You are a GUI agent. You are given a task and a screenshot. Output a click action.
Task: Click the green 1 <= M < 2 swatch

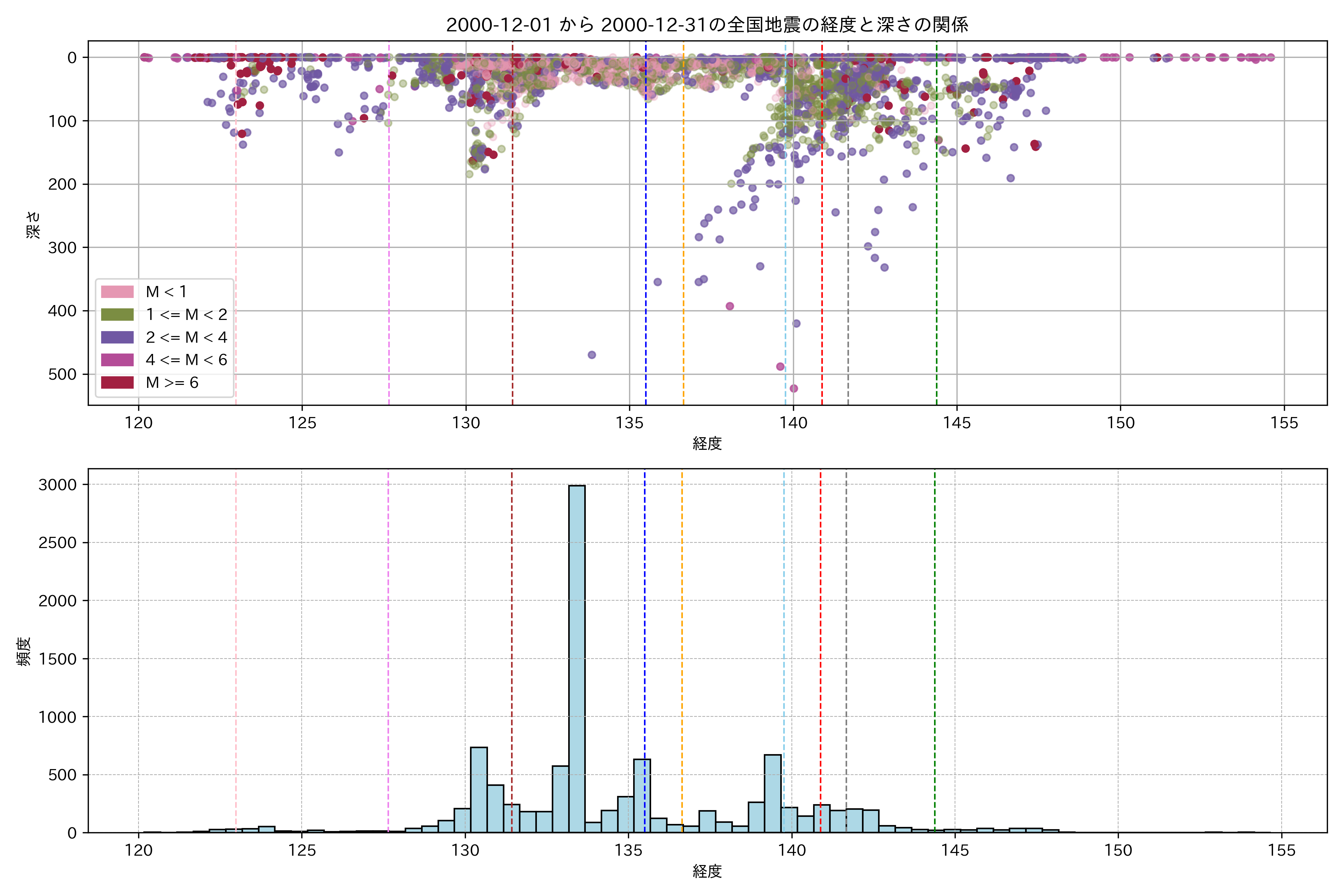pyautogui.click(x=117, y=314)
